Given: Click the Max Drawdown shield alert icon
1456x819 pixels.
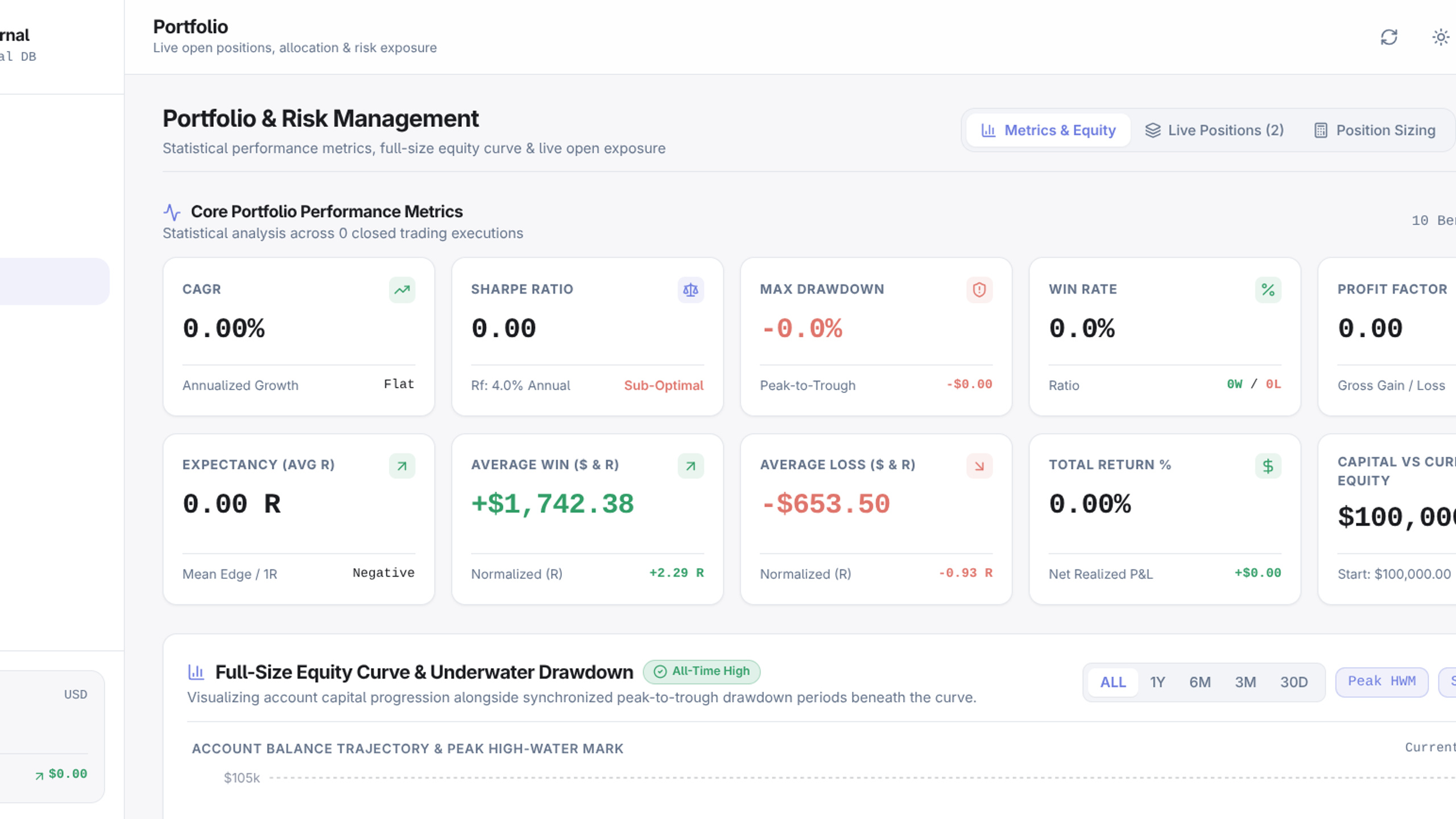Looking at the screenshot, I should [979, 290].
